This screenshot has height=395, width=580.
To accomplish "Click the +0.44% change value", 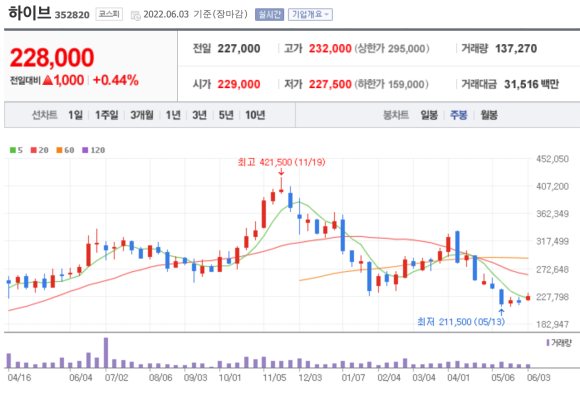I will click(116, 80).
